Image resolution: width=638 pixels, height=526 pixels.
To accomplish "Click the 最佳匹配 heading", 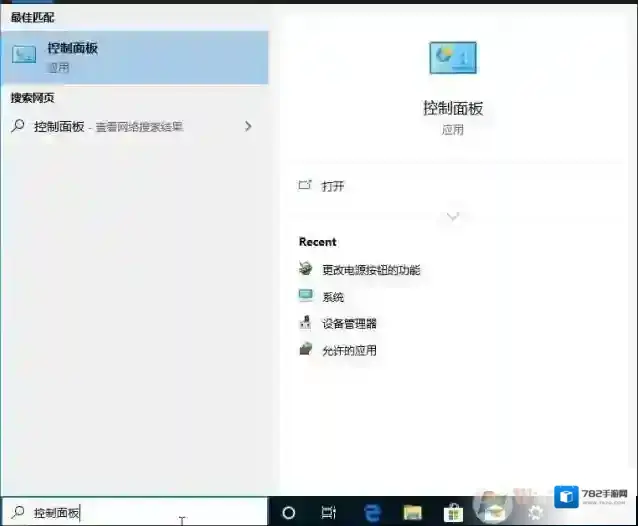I will click(32, 17).
